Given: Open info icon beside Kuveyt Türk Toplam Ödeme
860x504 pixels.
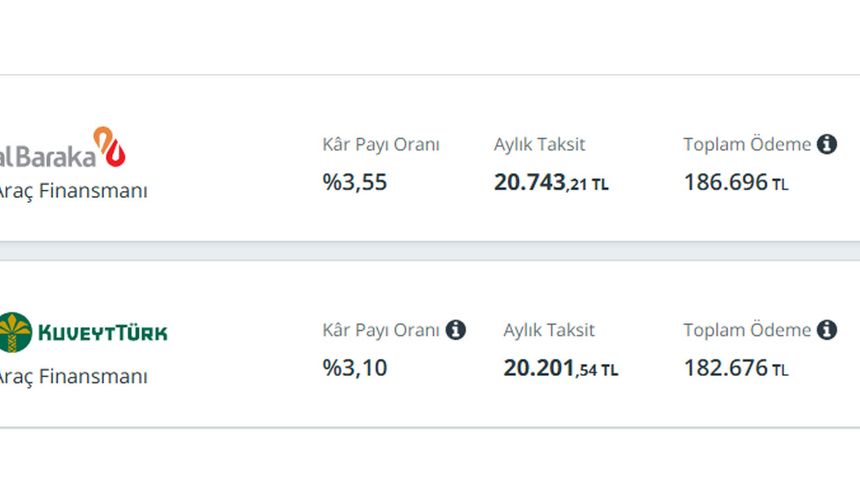Looking at the screenshot, I should click(x=827, y=330).
